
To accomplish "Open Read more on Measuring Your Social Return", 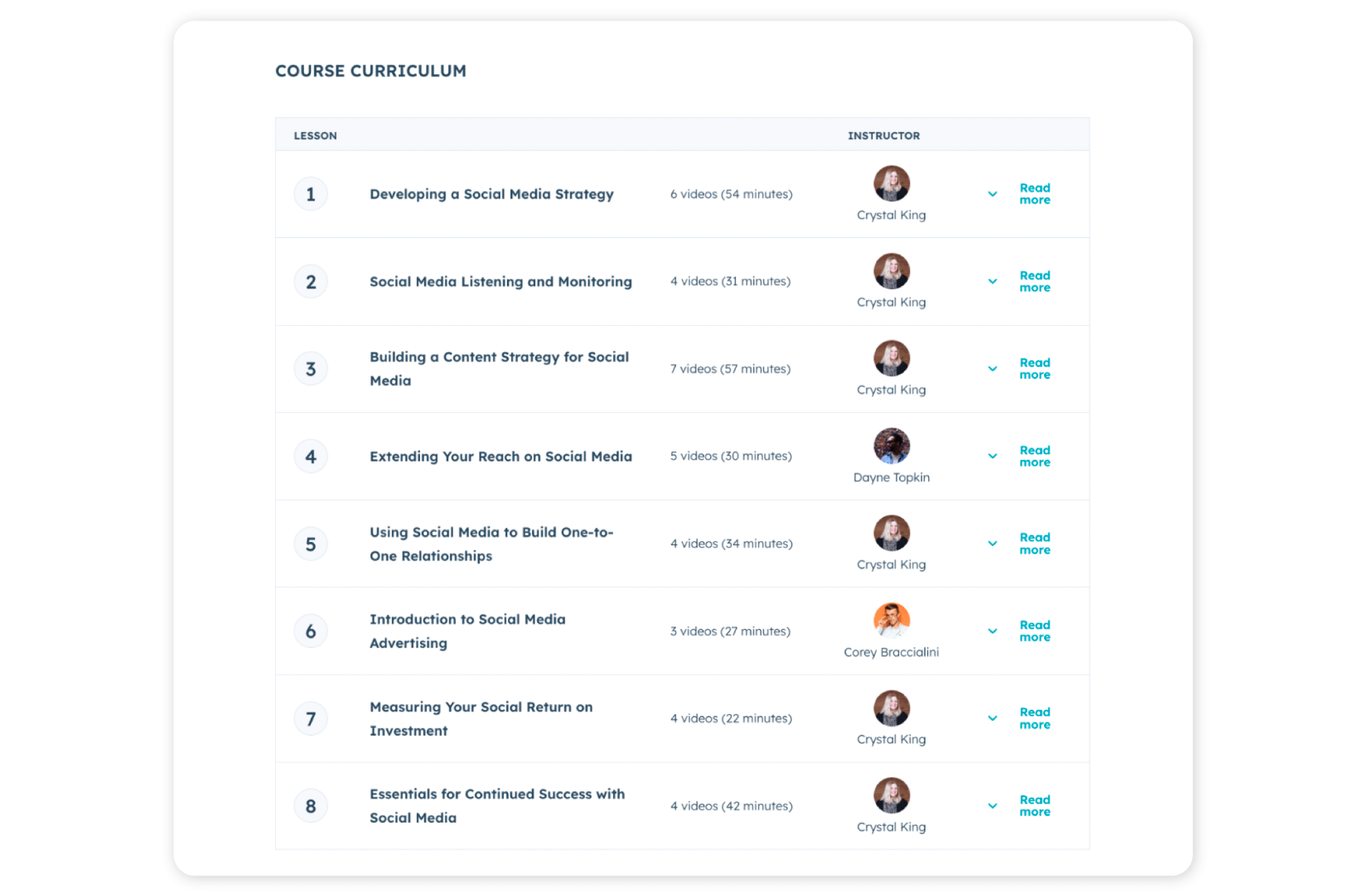I will click(x=1034, y=718).
